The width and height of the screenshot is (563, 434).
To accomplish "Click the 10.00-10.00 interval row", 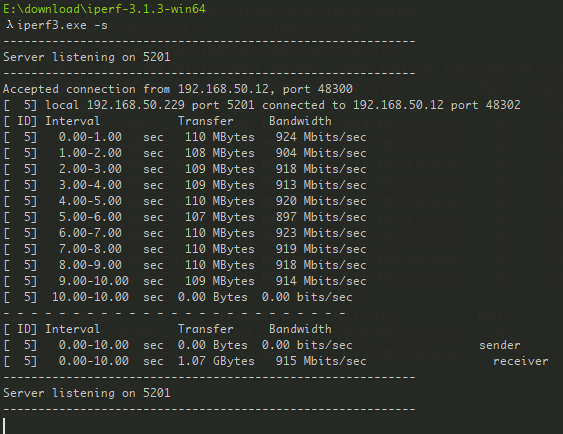I will pyautogui.click(x=178, y=297).
